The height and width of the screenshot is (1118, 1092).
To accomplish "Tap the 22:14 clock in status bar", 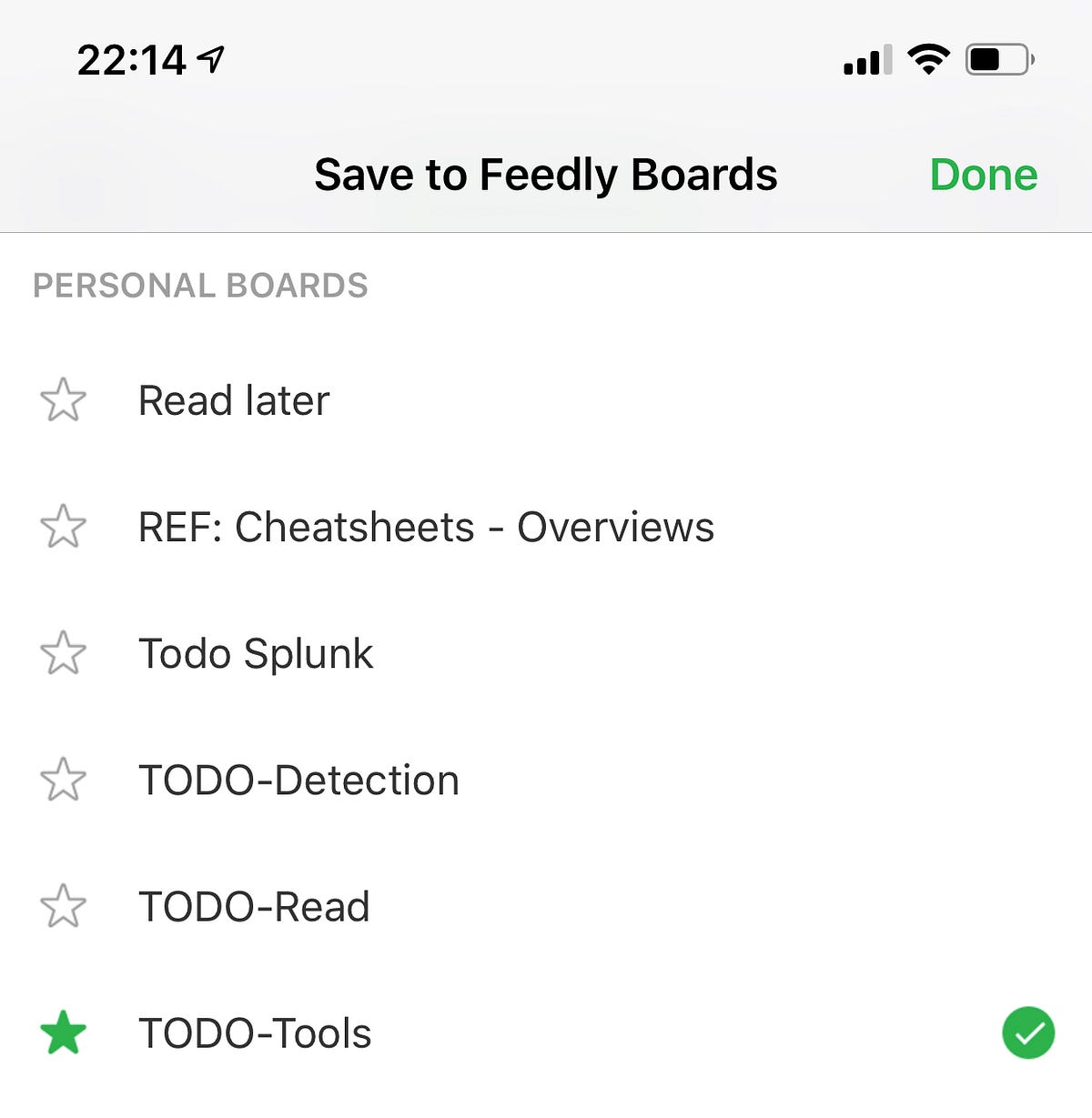I will click(132, 61).
